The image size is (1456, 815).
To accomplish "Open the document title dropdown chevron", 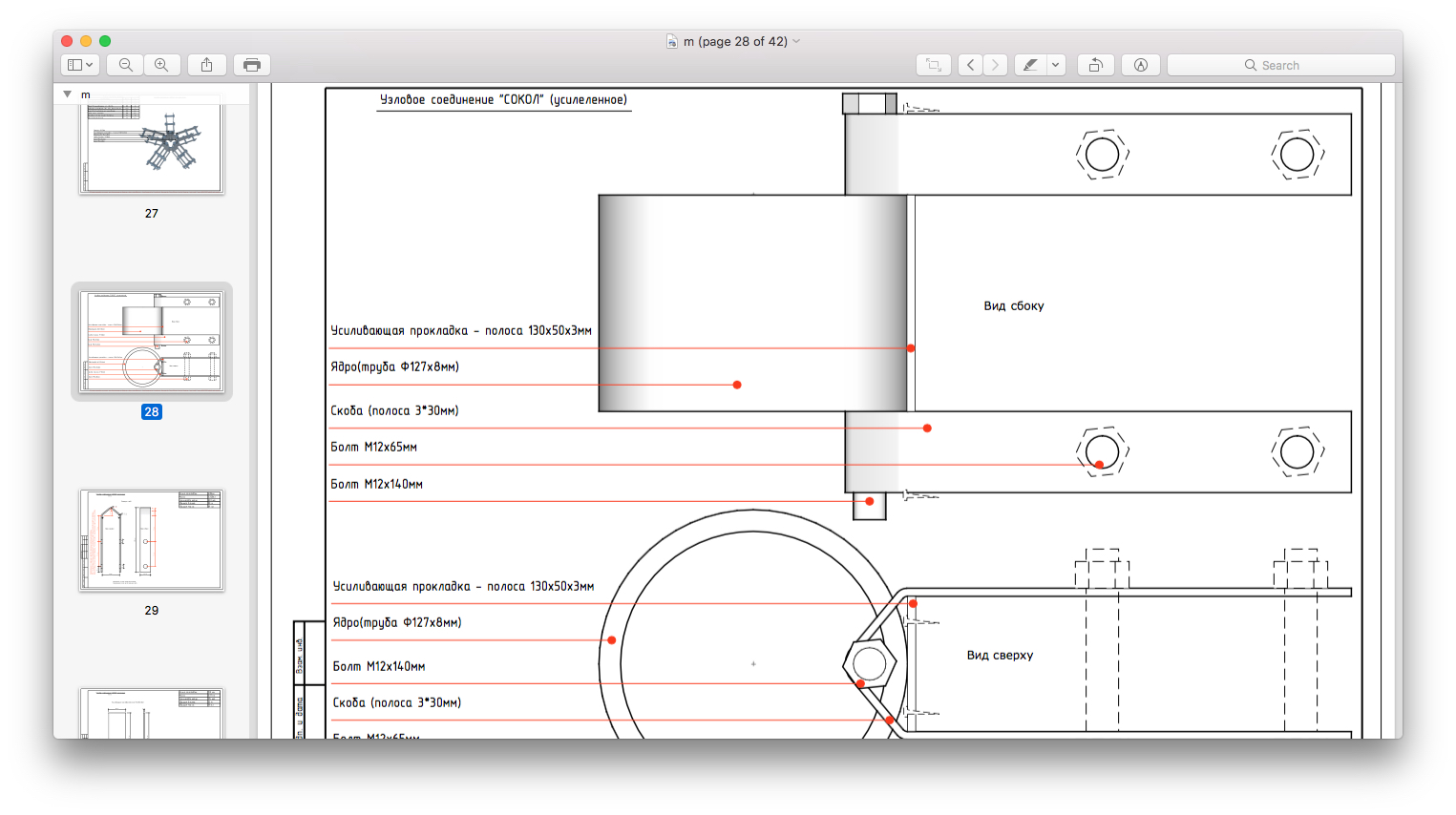I will click(796, 41).
